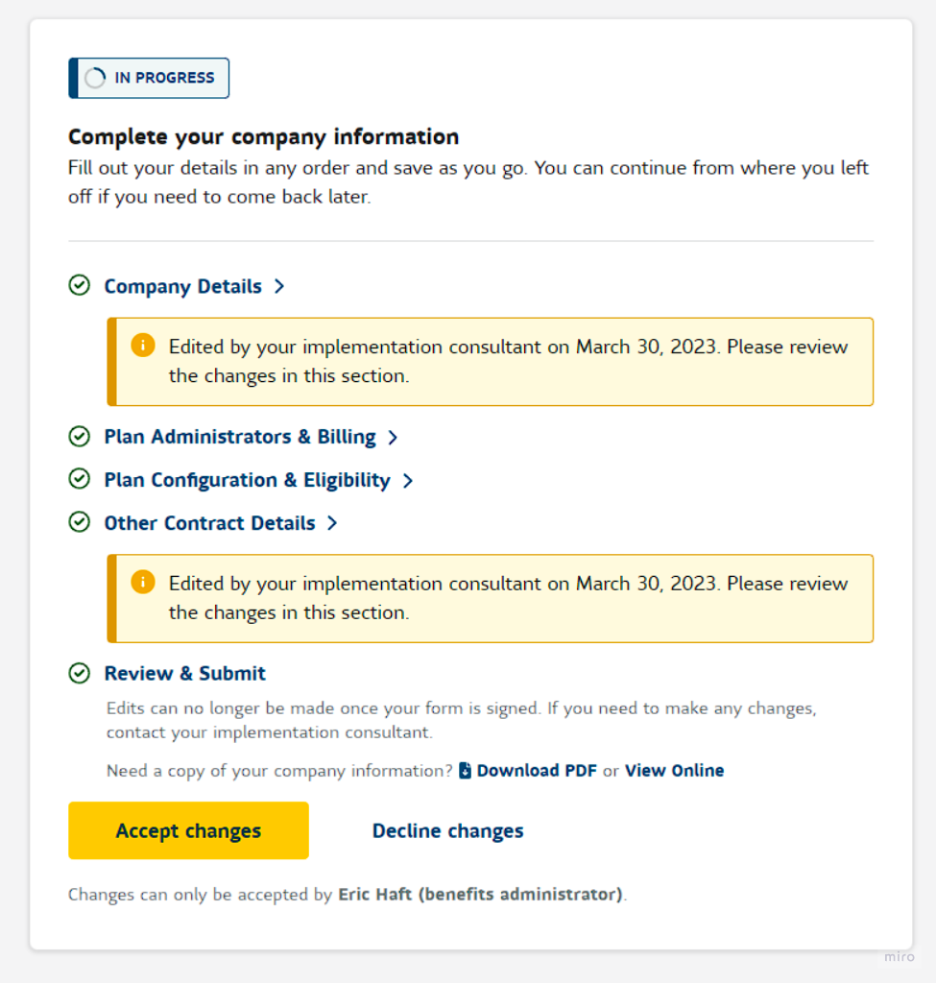
Task: Click the Review & Submit checkmark icon
Action: 79,673
